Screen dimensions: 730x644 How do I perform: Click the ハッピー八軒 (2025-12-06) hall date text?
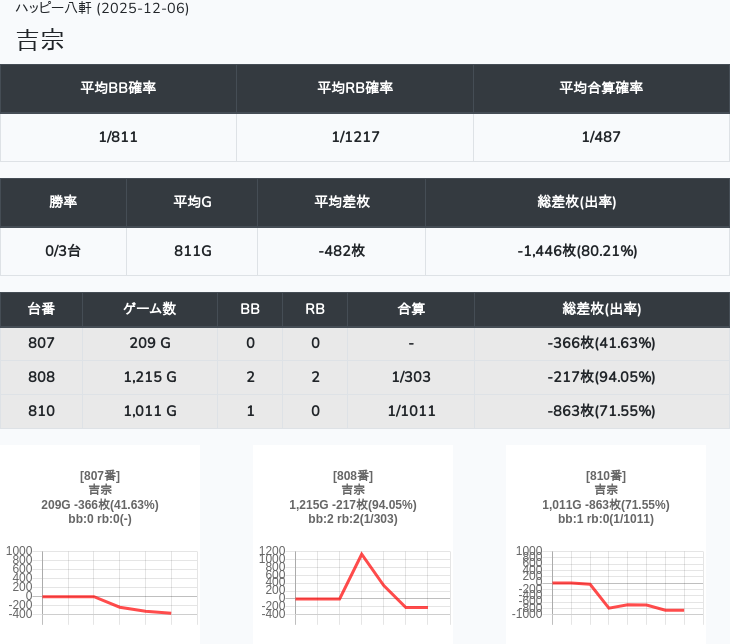pyautogui.click(x=102, y=8)
